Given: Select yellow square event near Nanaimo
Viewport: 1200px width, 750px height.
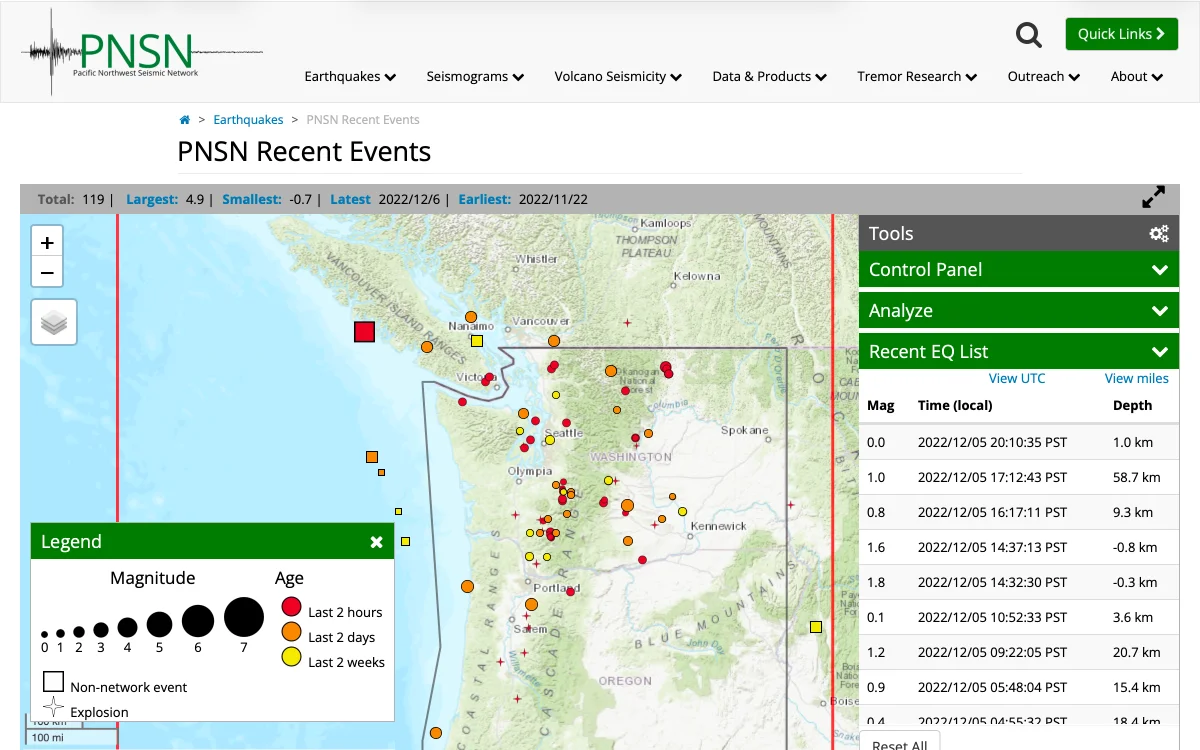Looking at the screenshot, I should [477, 341].
